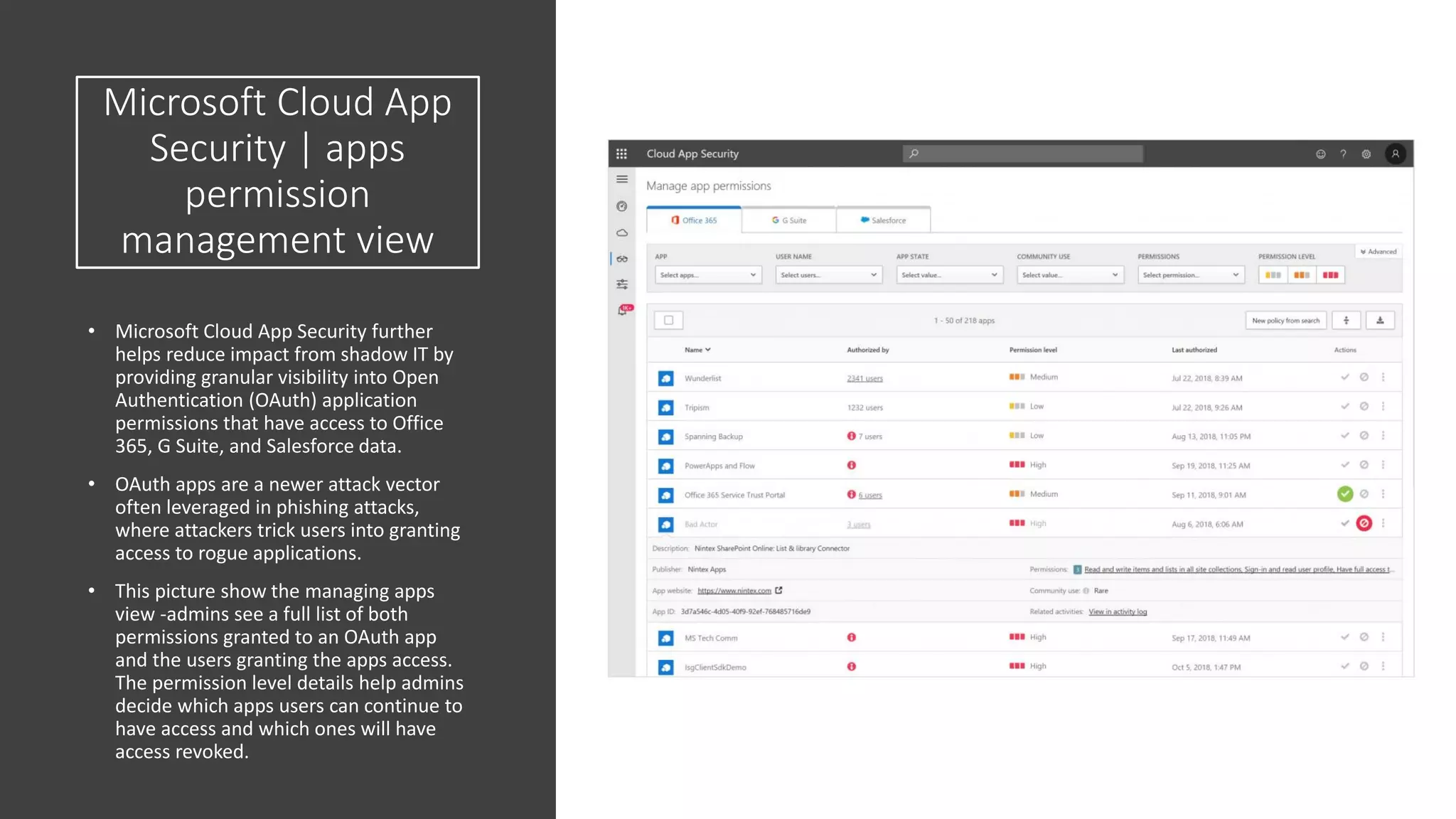Image resolution: width=1456 pixels, height=819 pixels.
Task: Expand the Advanced filters option
Action: 1378,252
